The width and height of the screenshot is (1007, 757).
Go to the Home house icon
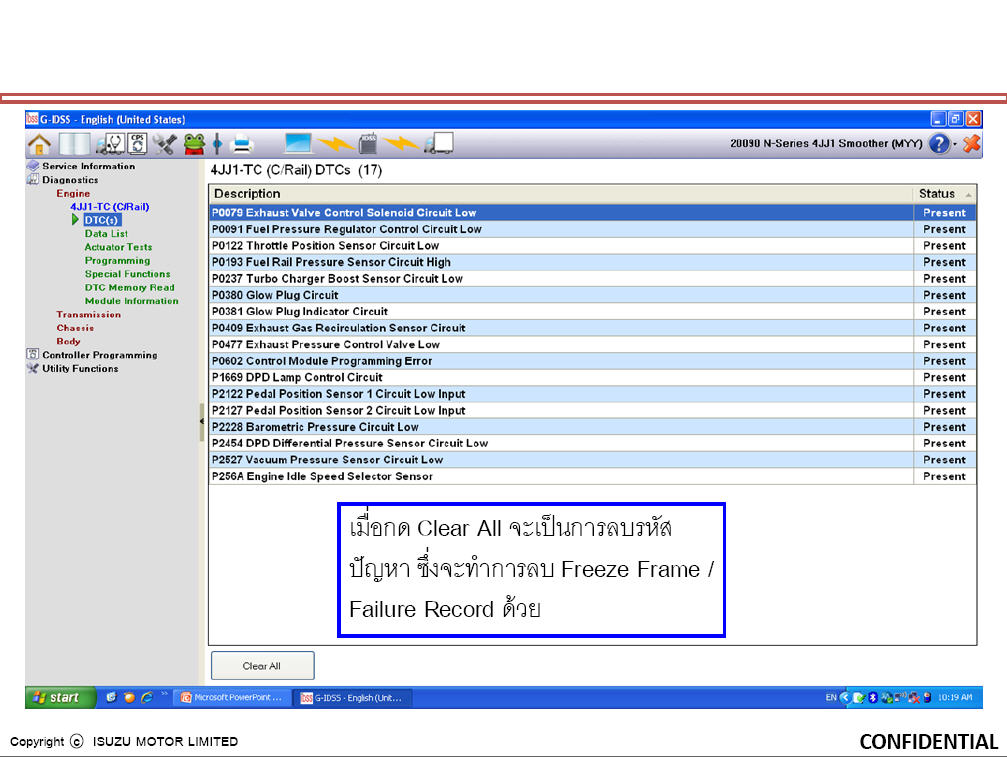click(39, 144)
